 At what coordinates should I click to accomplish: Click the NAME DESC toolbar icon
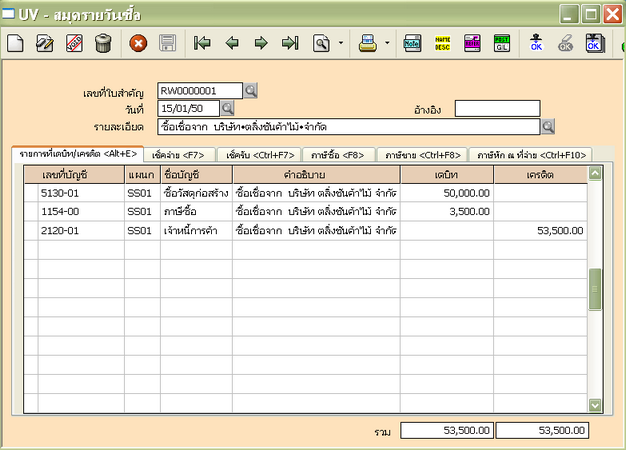tap(442, 43)
